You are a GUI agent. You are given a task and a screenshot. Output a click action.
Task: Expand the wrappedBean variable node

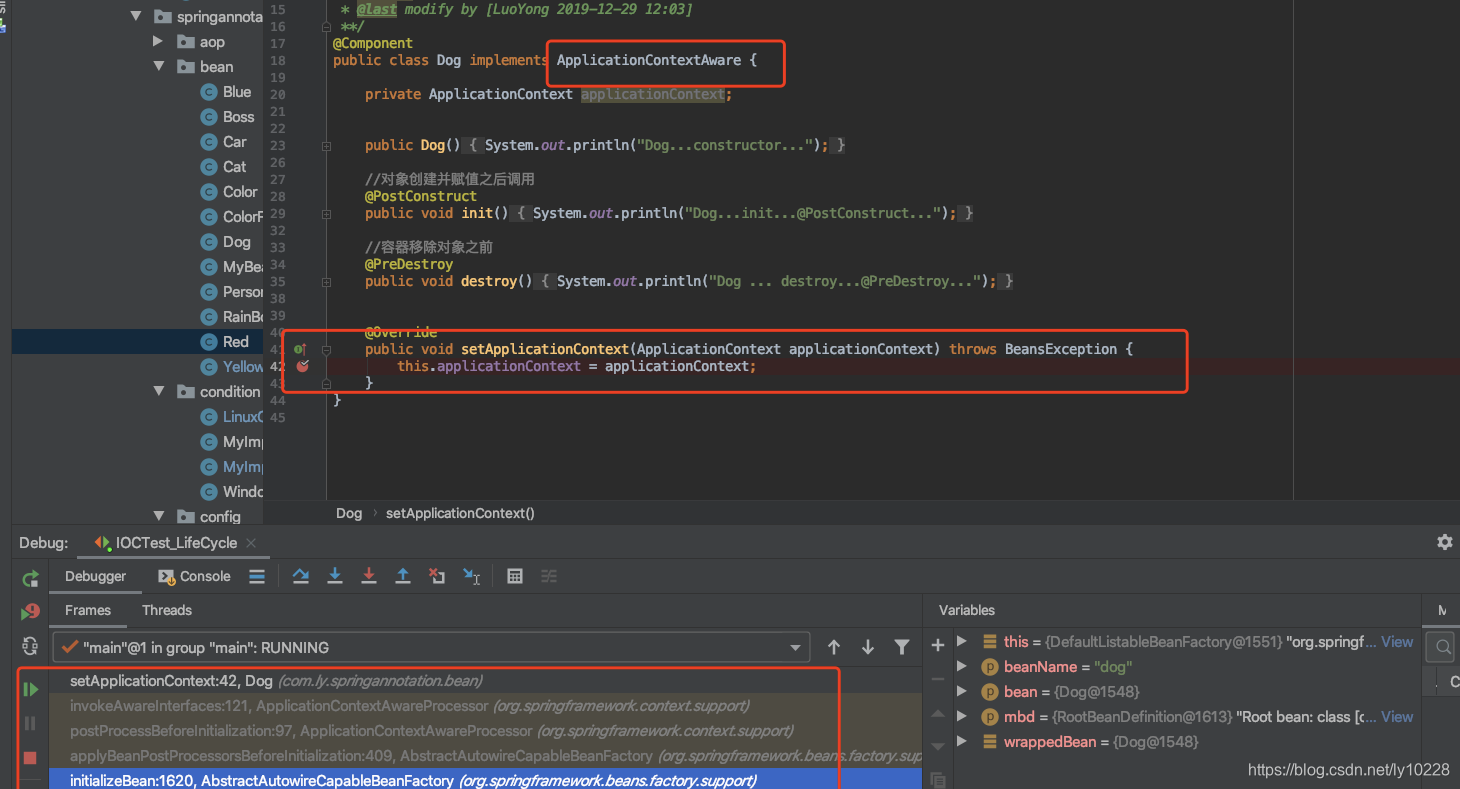pyautogui.click(x=962, y=741)
